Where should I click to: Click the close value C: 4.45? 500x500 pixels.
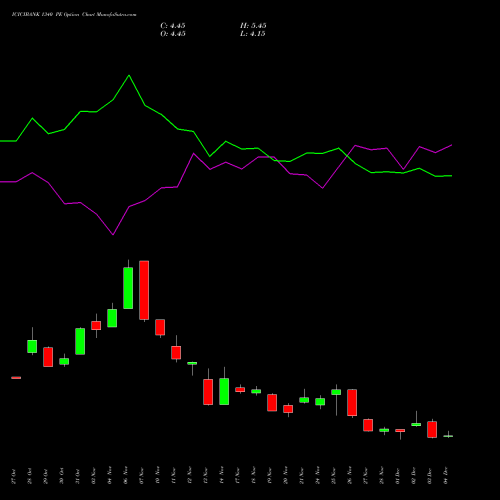[x=173, y=26]
